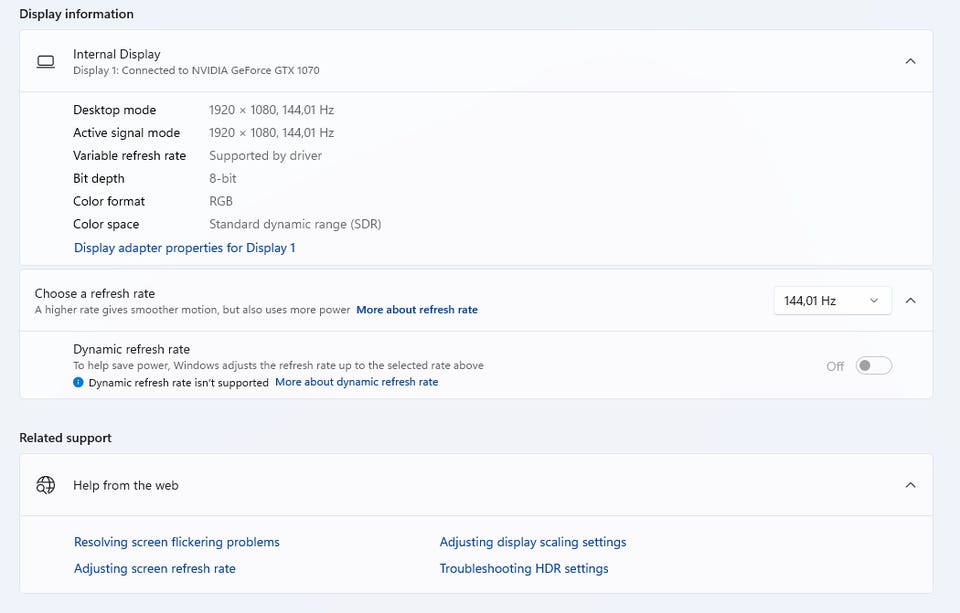This screenshot has width=960, height=613.
Task: Click the Internal Display title text
Action: pyautogui.click(x=116, y=54)
